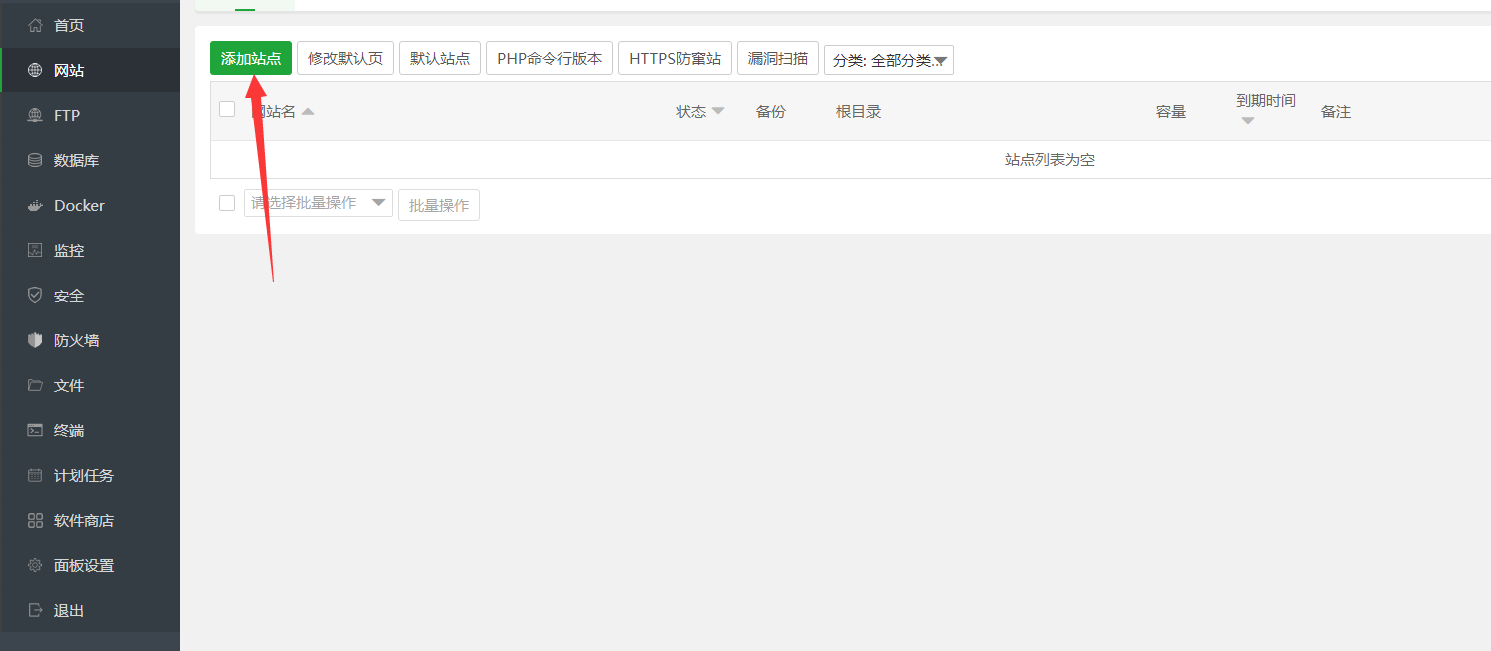This screenshot has width=1491, height=651.
Task: Click the gear icon beside 面板设置
Action: tap(35, 565)
